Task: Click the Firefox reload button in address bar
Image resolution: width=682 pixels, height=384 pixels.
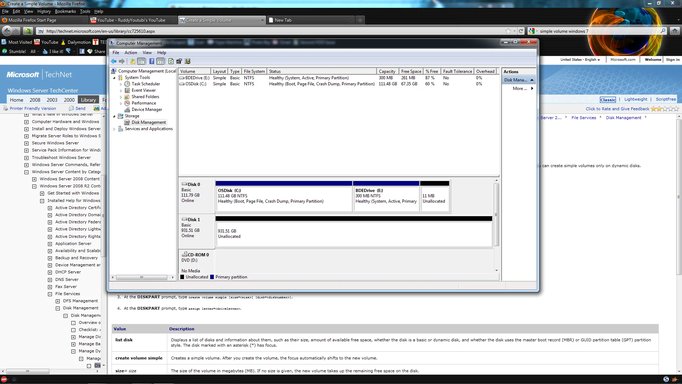Action: (521, 31)
